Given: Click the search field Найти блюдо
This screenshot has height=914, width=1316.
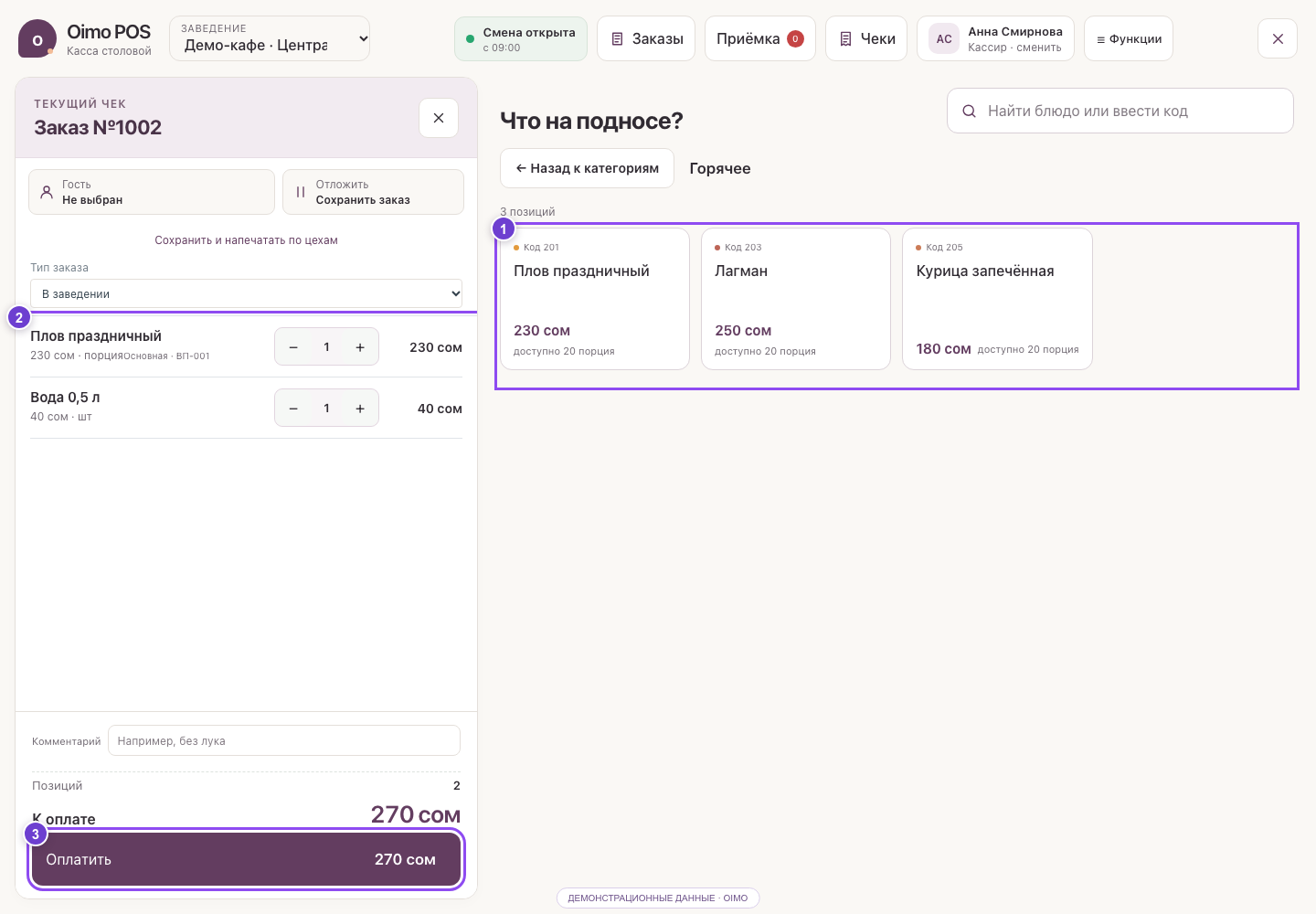Looking at the screenshot, I should click(1120, 111).
